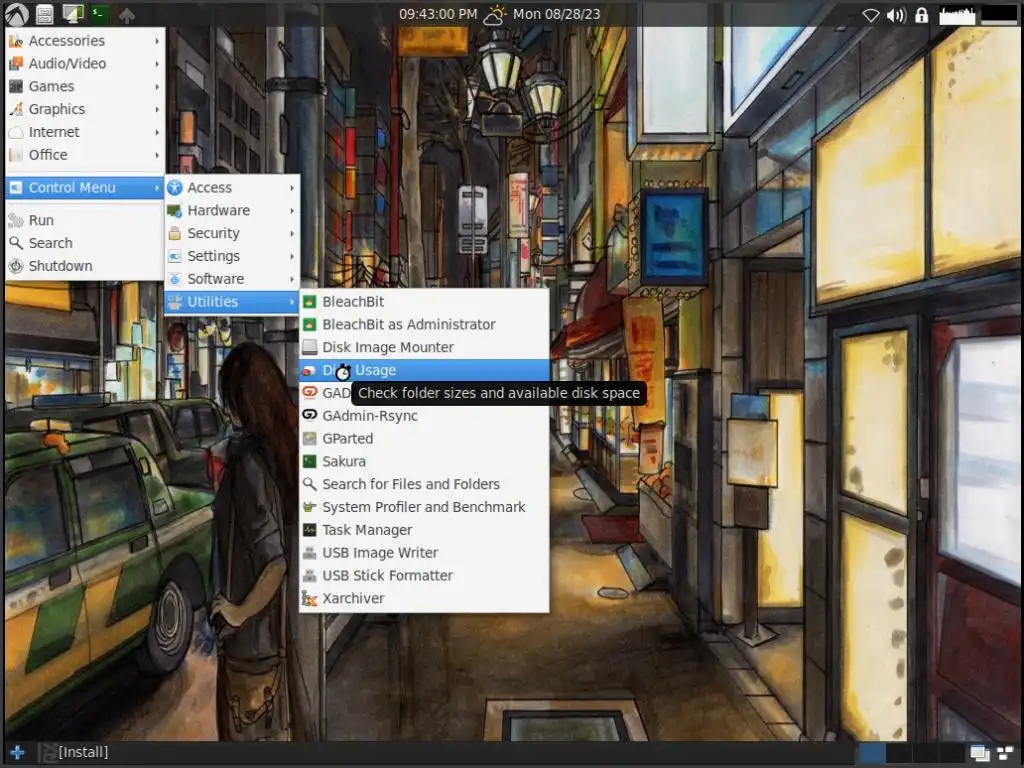Open the CPU usage graph monitor
Viewport: 1024px width, 768px height.
[957, 14]
